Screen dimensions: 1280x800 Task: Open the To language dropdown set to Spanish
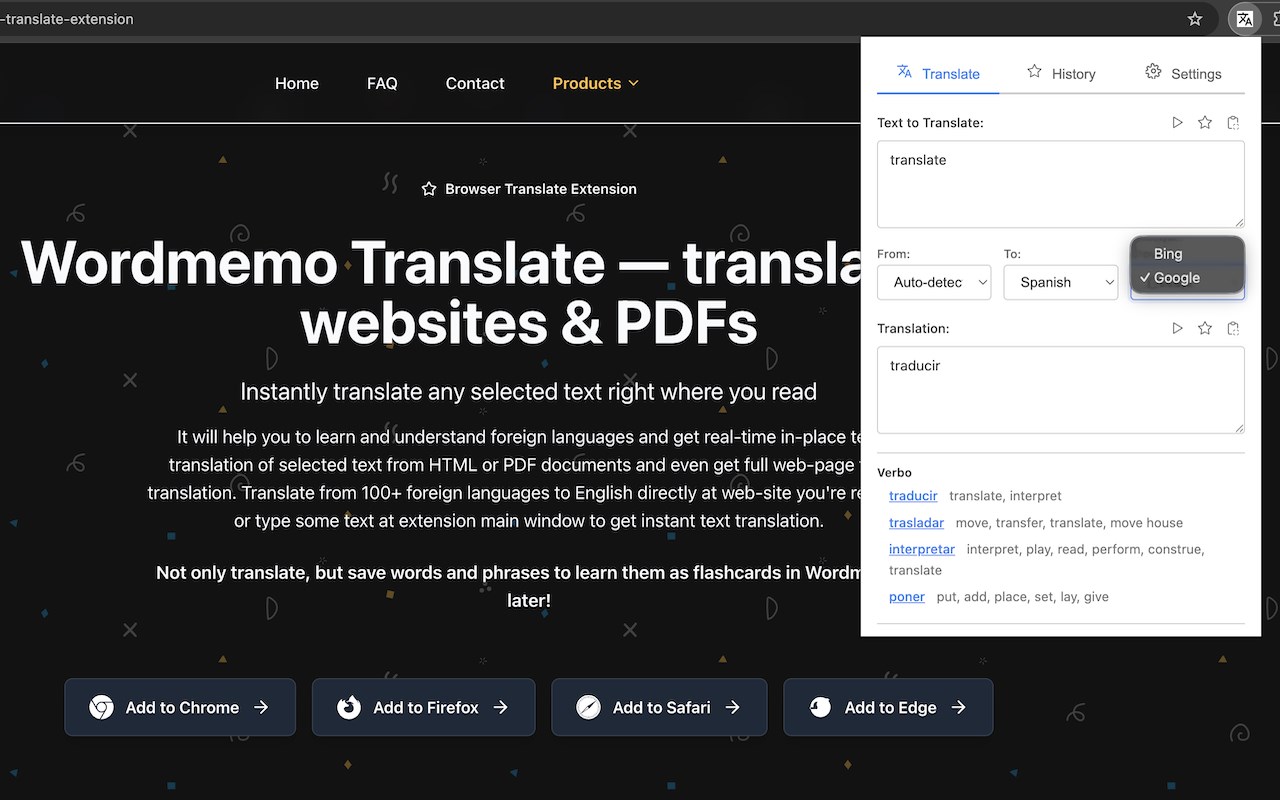(x=1061, y=282)
